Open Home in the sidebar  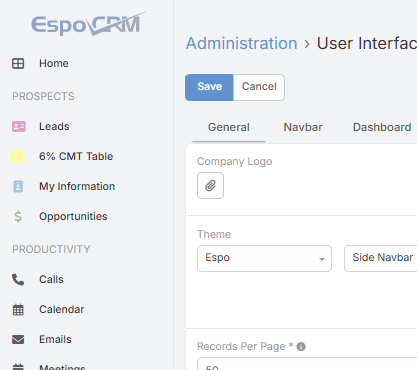click(x=54, y=63)
